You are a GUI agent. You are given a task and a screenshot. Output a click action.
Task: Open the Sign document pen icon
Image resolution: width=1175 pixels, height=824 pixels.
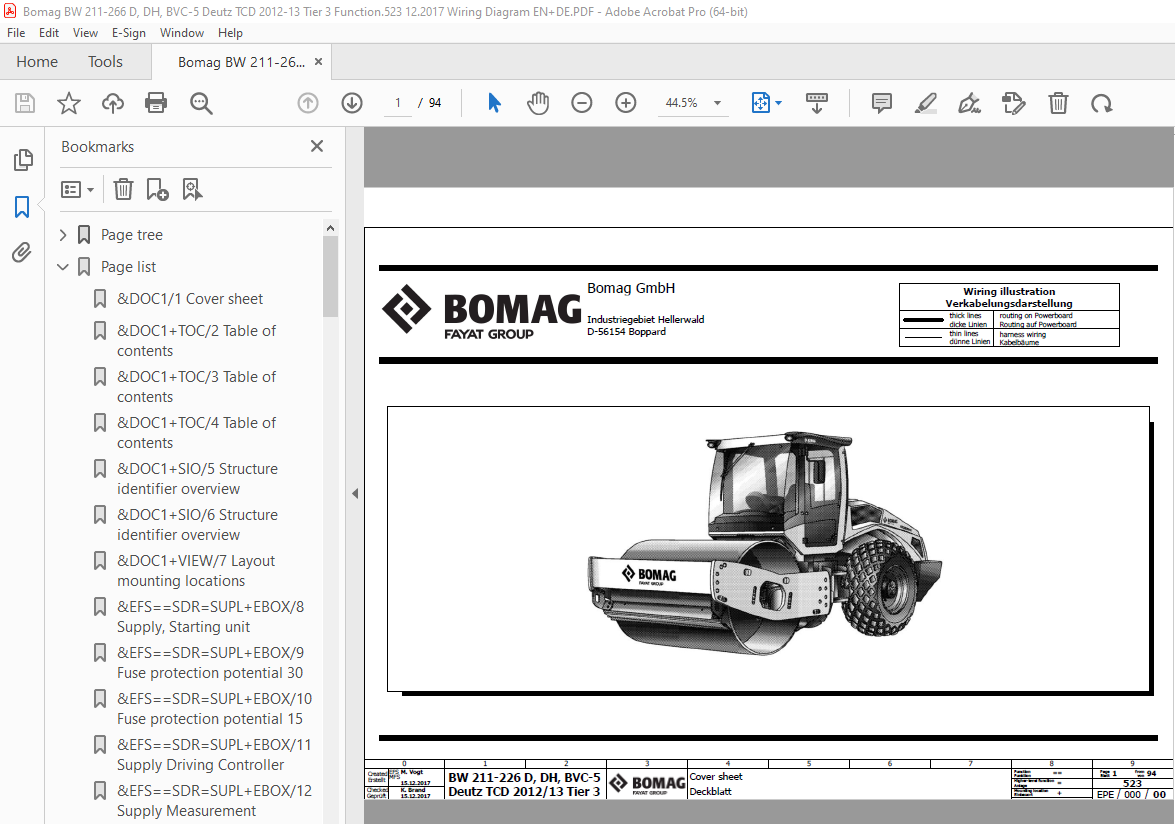tap(969, 103)
